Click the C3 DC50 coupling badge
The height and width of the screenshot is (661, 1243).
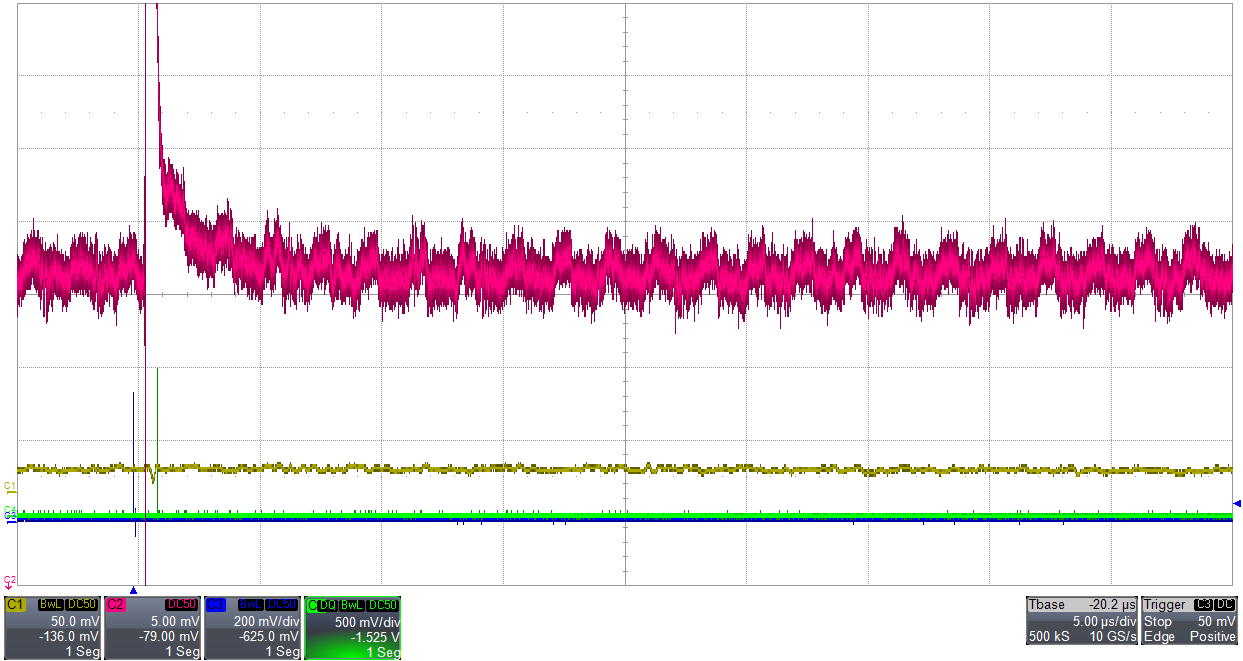click(282, 605)
